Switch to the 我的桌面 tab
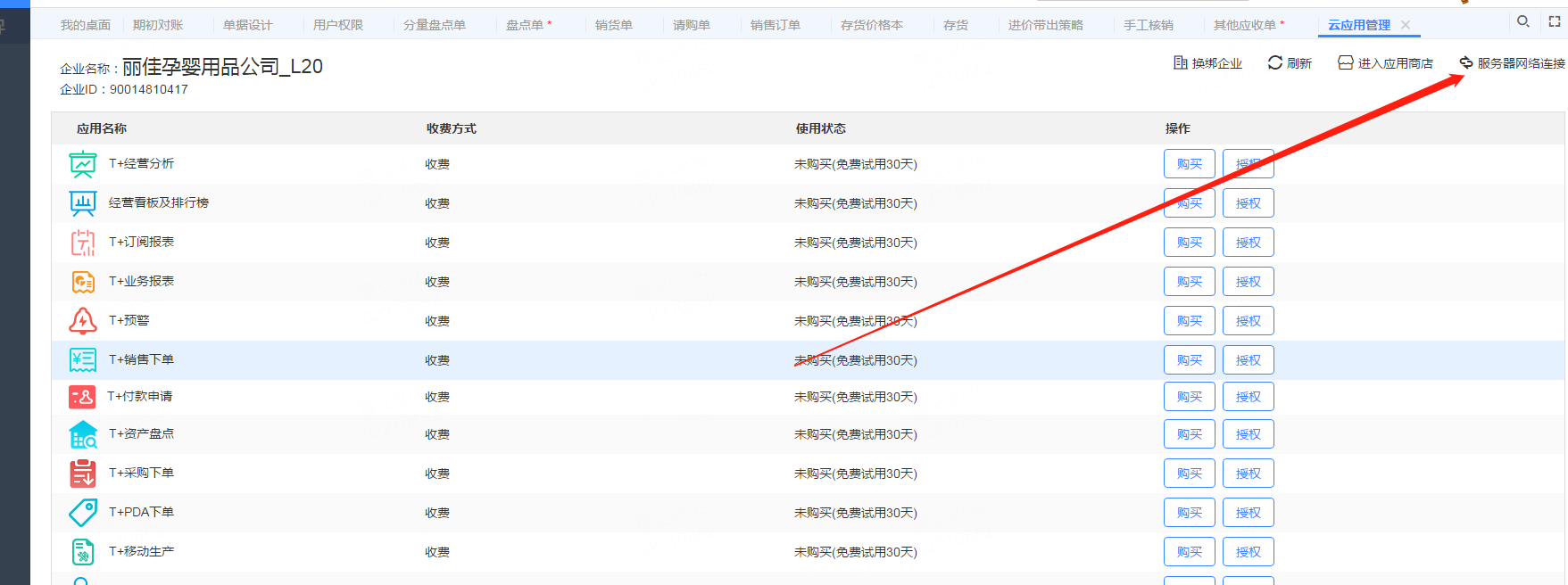1568x585 pixels. pos(86,25)
